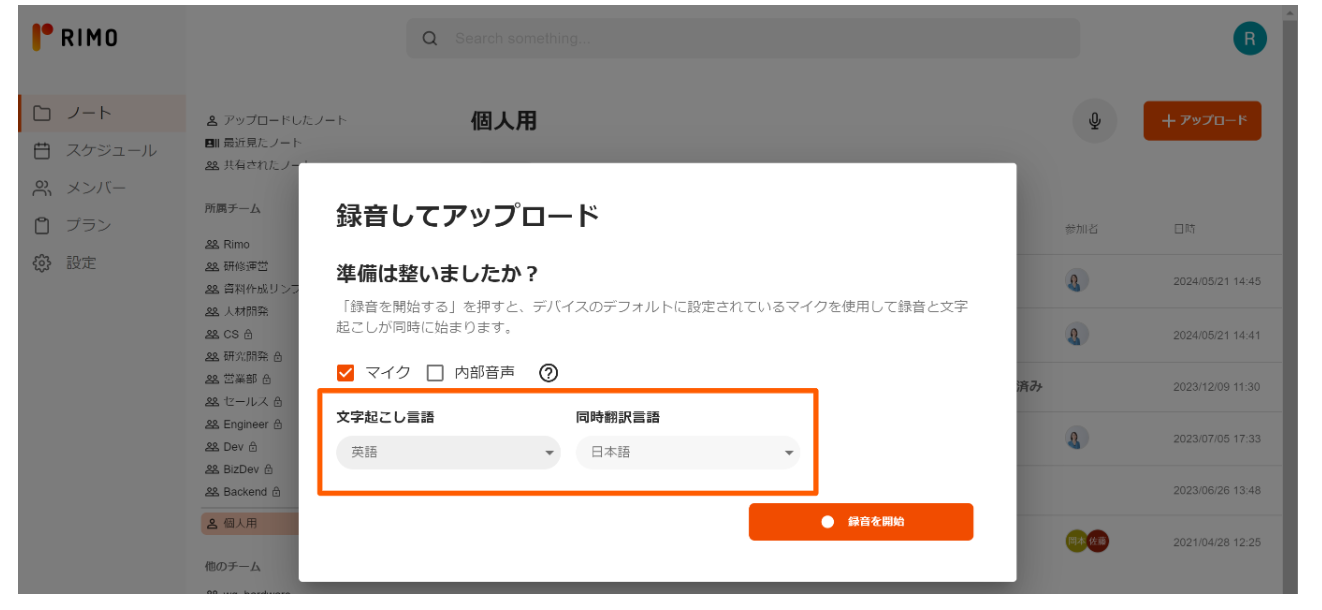Click the question mark help icon beside 内部音声
The width and height of the screenshot is (1322, 610).
pos(546,372)
